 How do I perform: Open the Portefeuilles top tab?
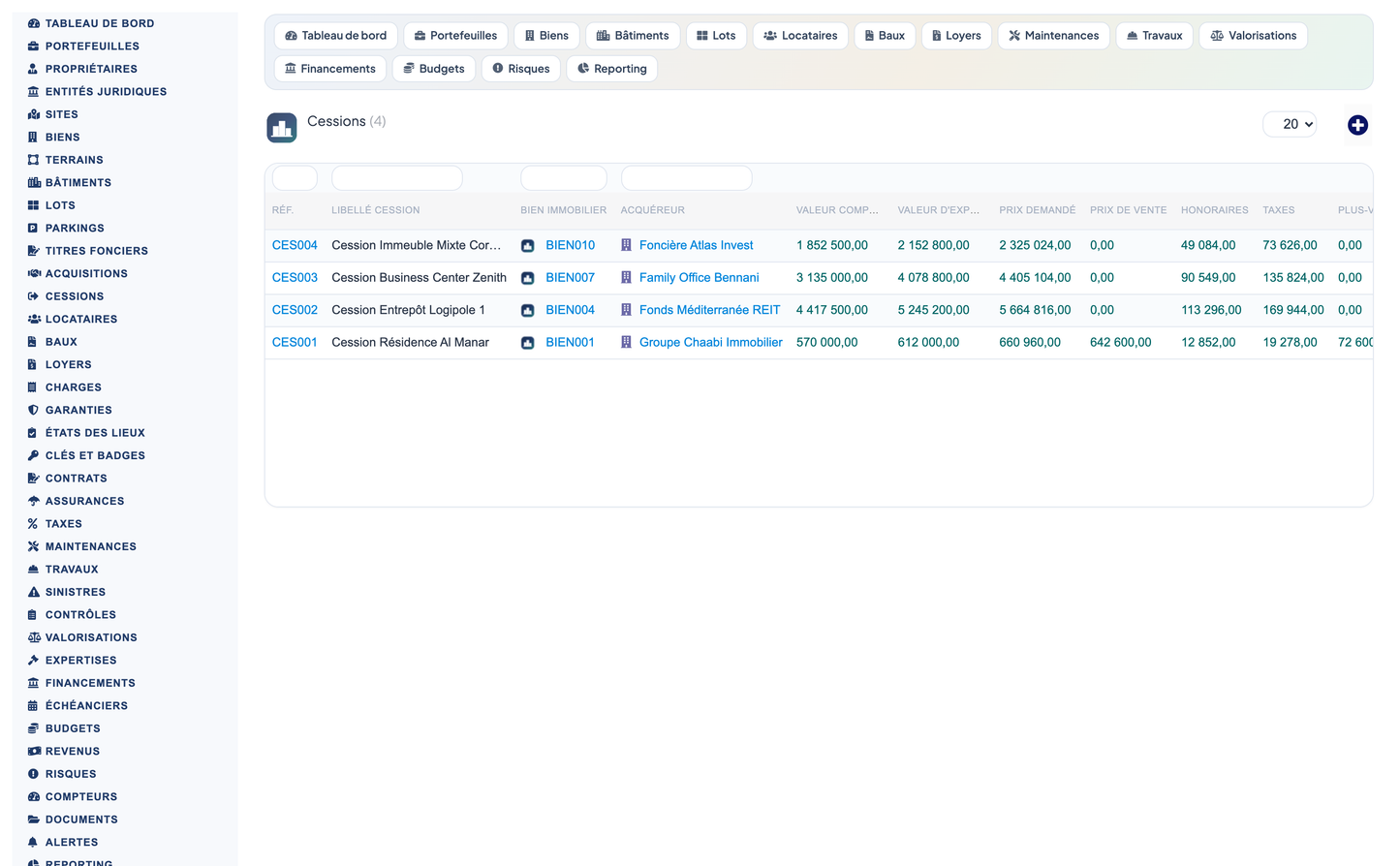455,36
